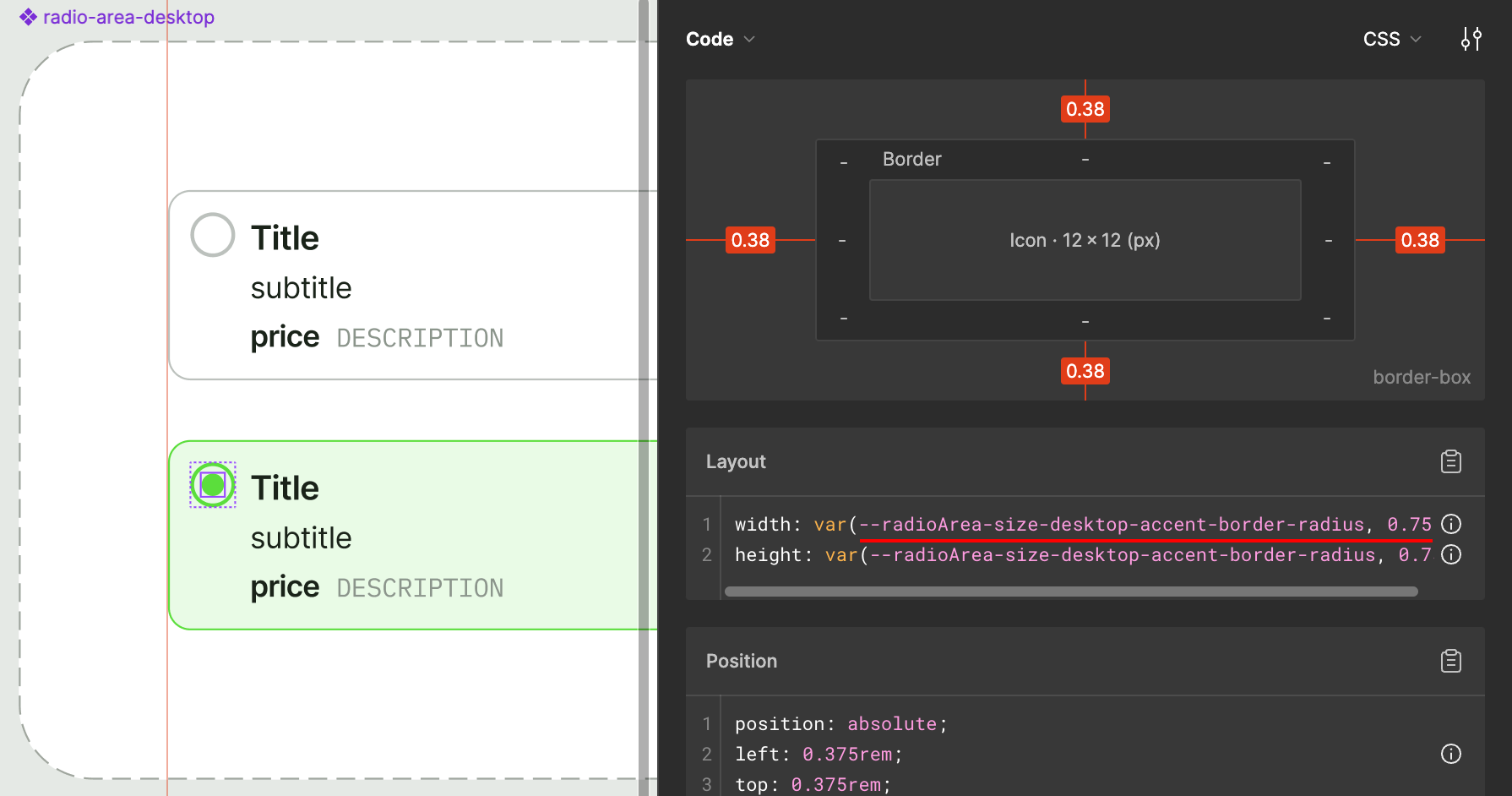This screenshot has height=796, width=1512.
Task: Click subtitle in the unselected card
Action: coord(301,288)
